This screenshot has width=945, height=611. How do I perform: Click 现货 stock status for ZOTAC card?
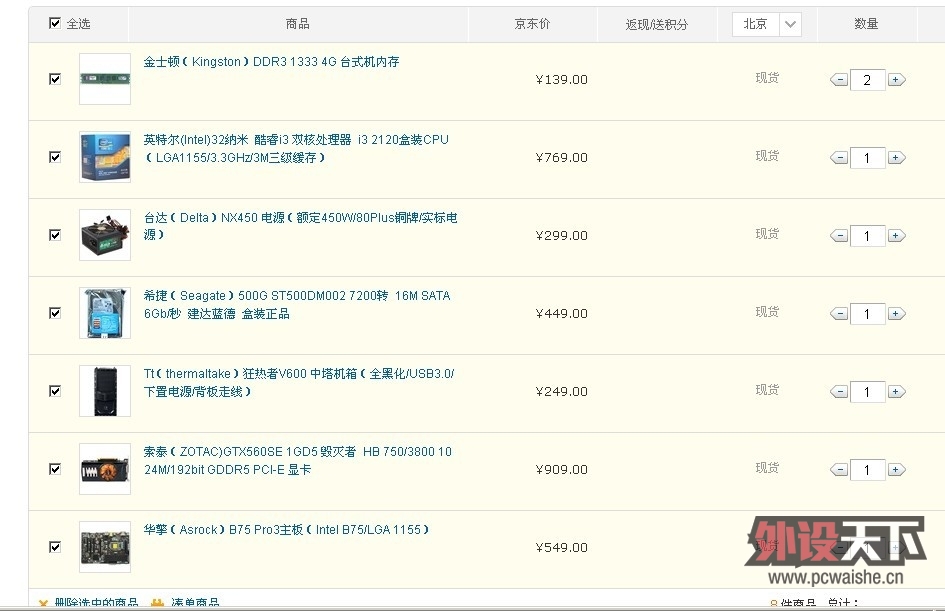[767, 468]
